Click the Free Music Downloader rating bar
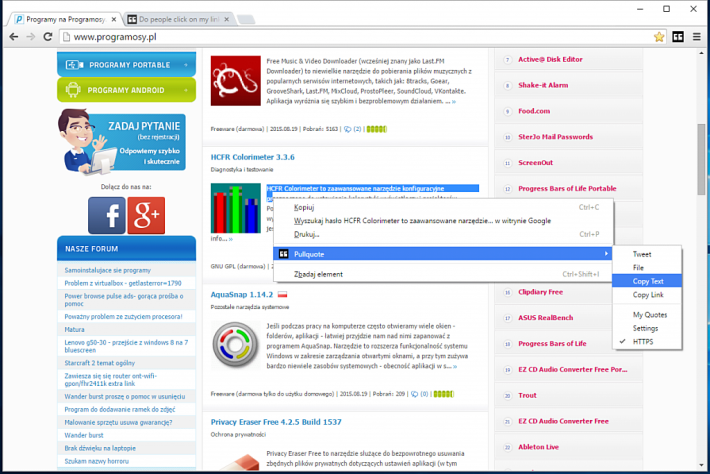The height and width of the screenshot is (474, 710). coord(376,129)
